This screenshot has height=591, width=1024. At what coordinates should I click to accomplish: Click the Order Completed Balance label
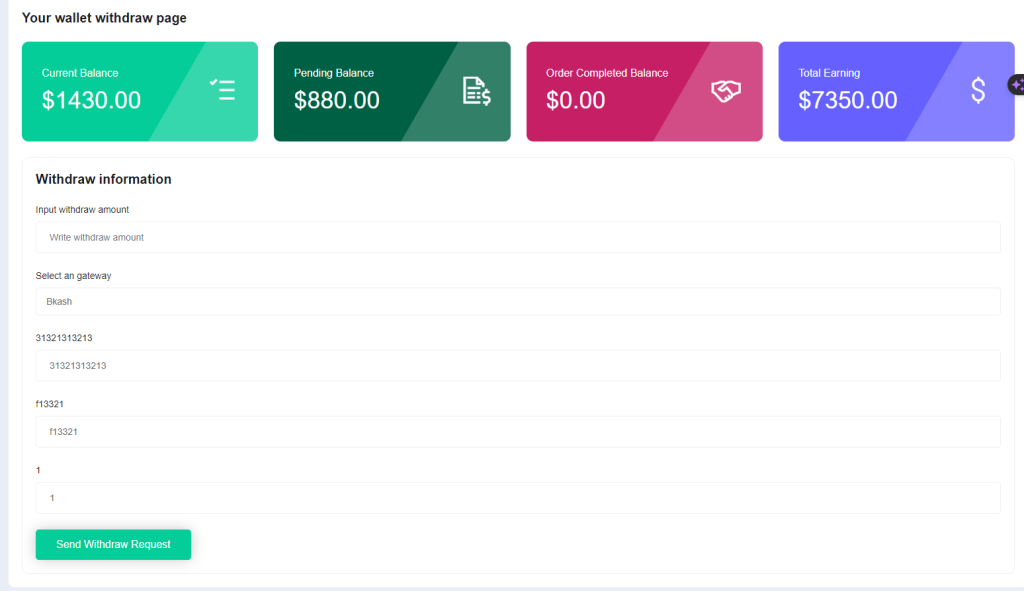click(607, 73)
